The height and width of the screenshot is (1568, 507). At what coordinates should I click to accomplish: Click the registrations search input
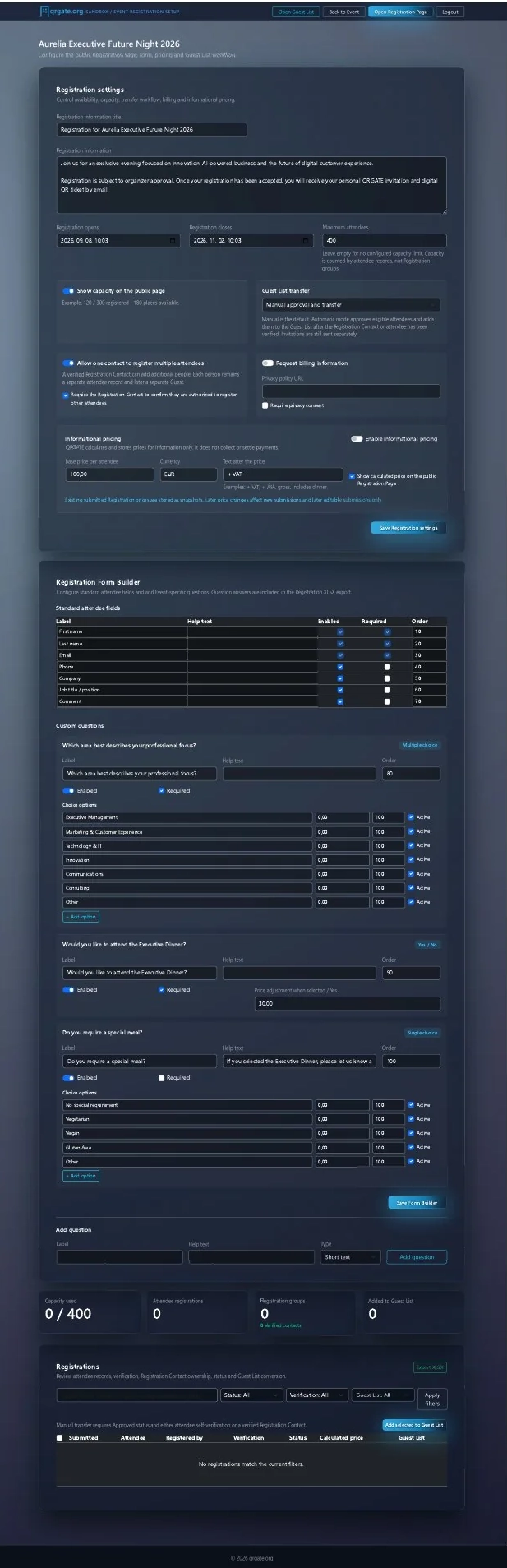tap(136, 1395)
